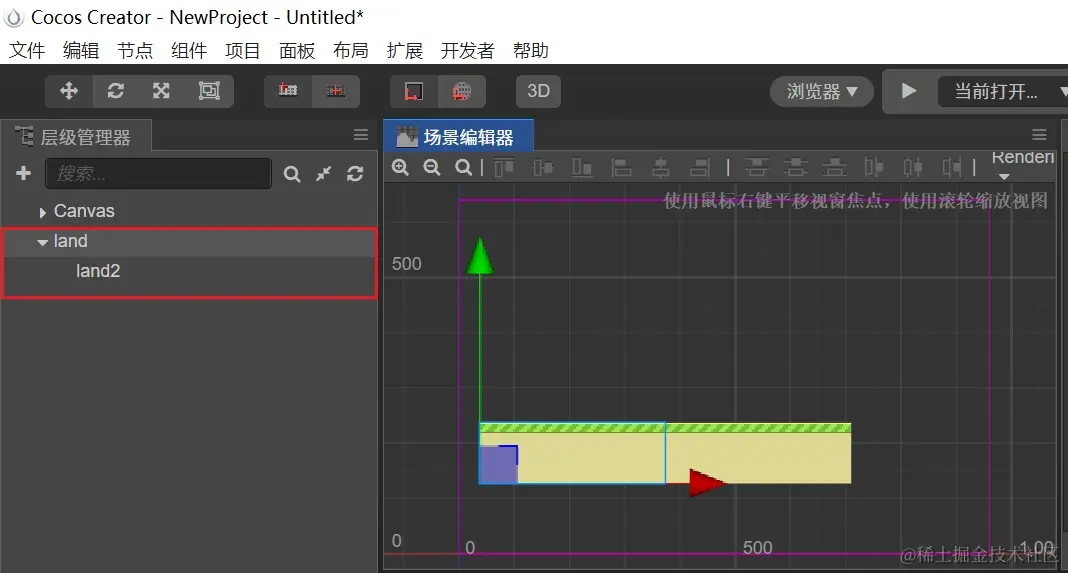Open the 节点 menu

point(135,50)
